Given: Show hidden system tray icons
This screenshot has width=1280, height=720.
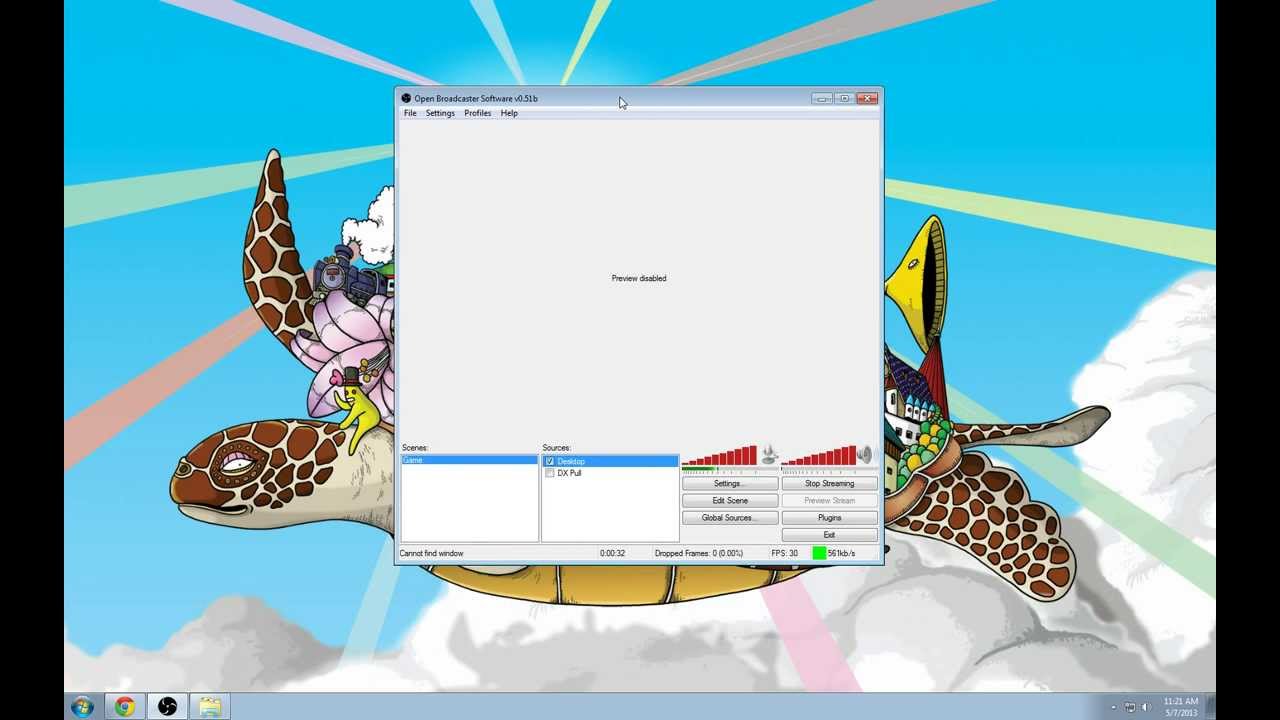Looking at the screenshot, I should [1114, 707].
